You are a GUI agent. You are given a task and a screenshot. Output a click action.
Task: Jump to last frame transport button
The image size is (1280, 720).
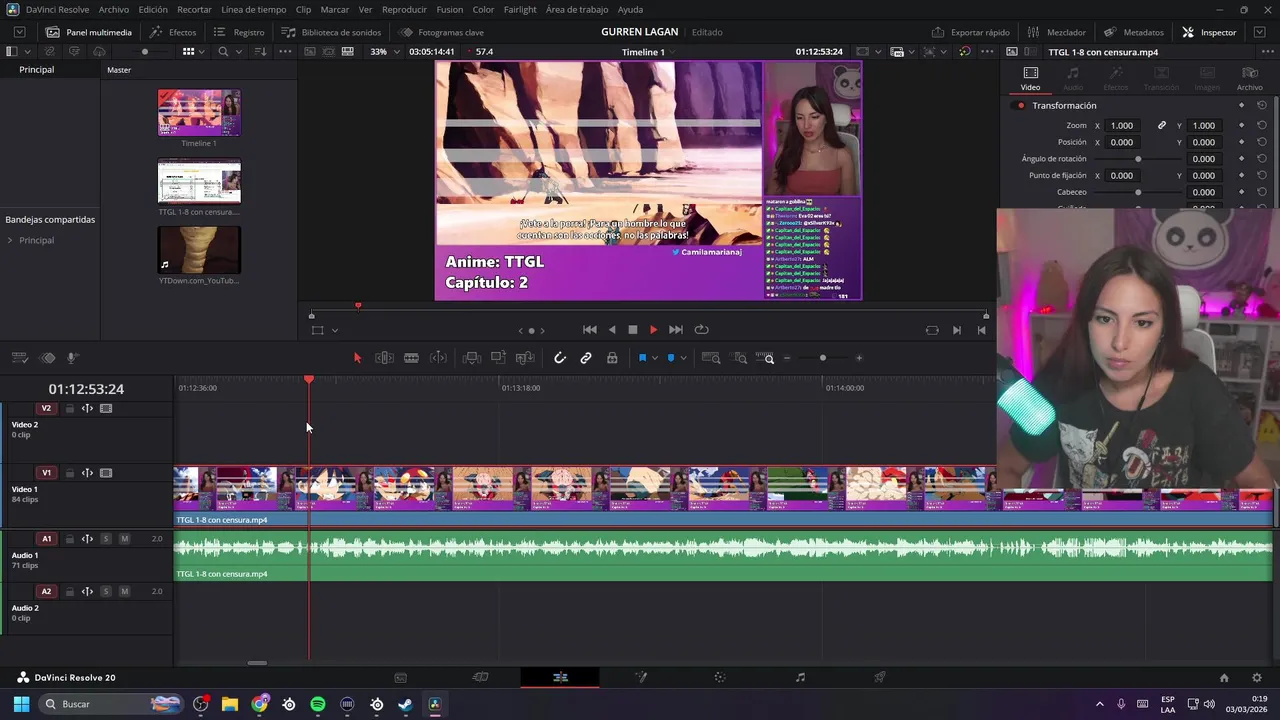tap(676, 330)
